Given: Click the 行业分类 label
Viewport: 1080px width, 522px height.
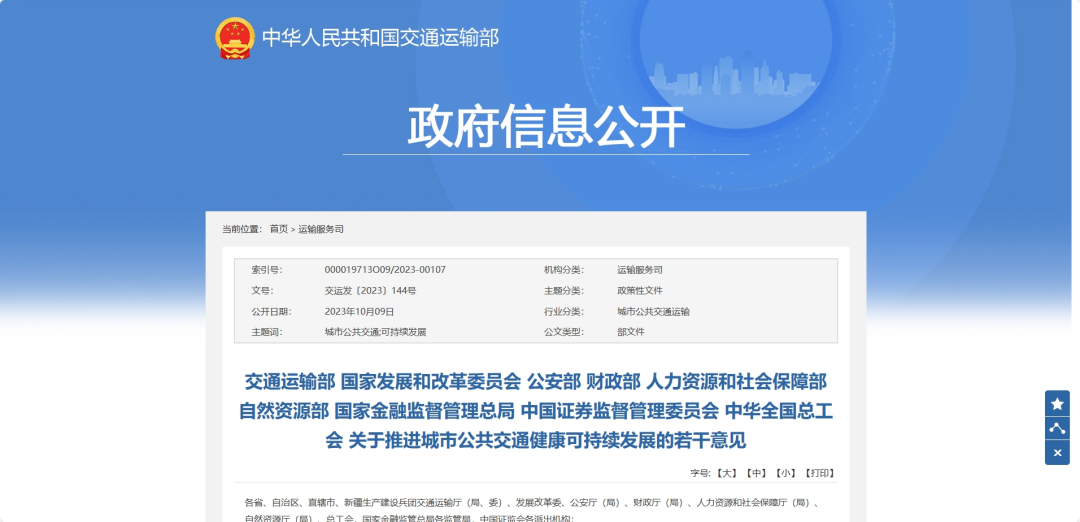Looking at the screenshot, I should point(563,311).
